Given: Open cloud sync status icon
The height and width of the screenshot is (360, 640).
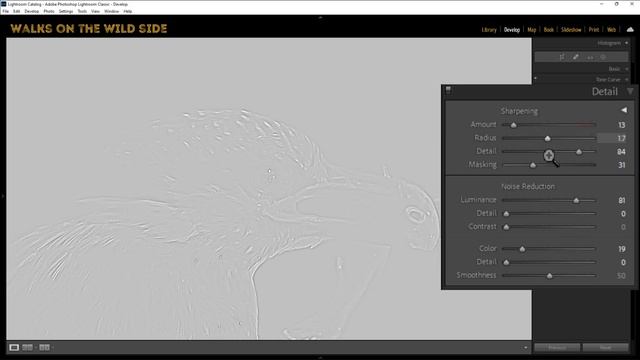Looking at the screenshot, I should point(630,29).
